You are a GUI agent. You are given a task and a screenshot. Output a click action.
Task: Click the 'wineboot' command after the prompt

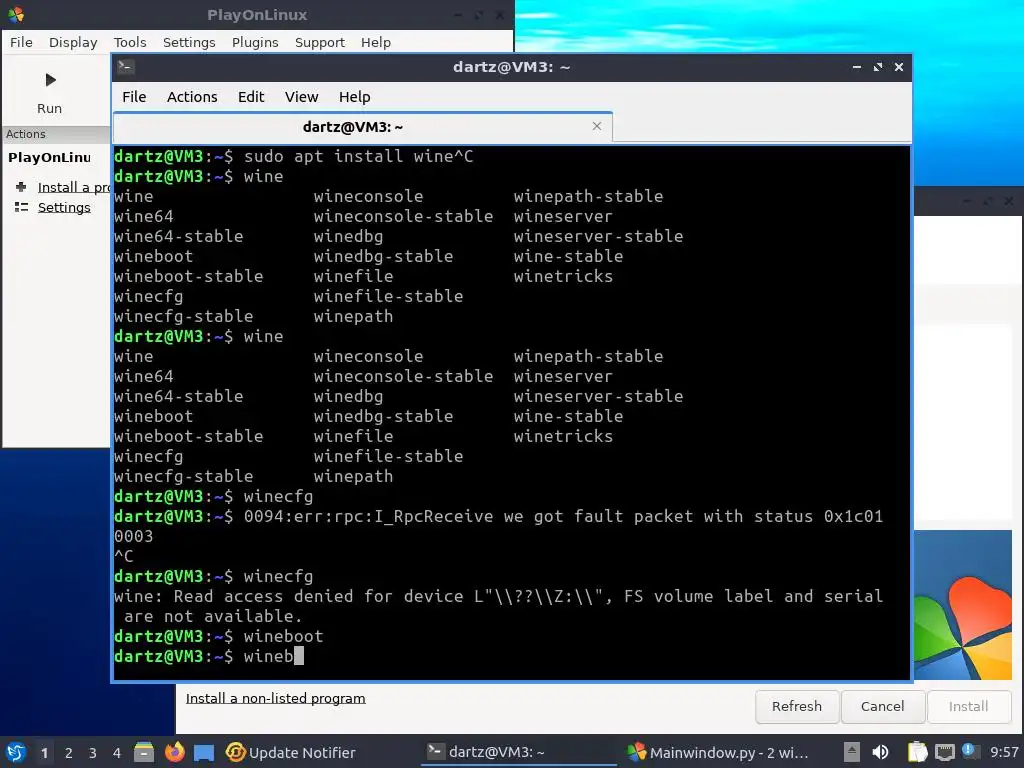(x=283, y=636)
